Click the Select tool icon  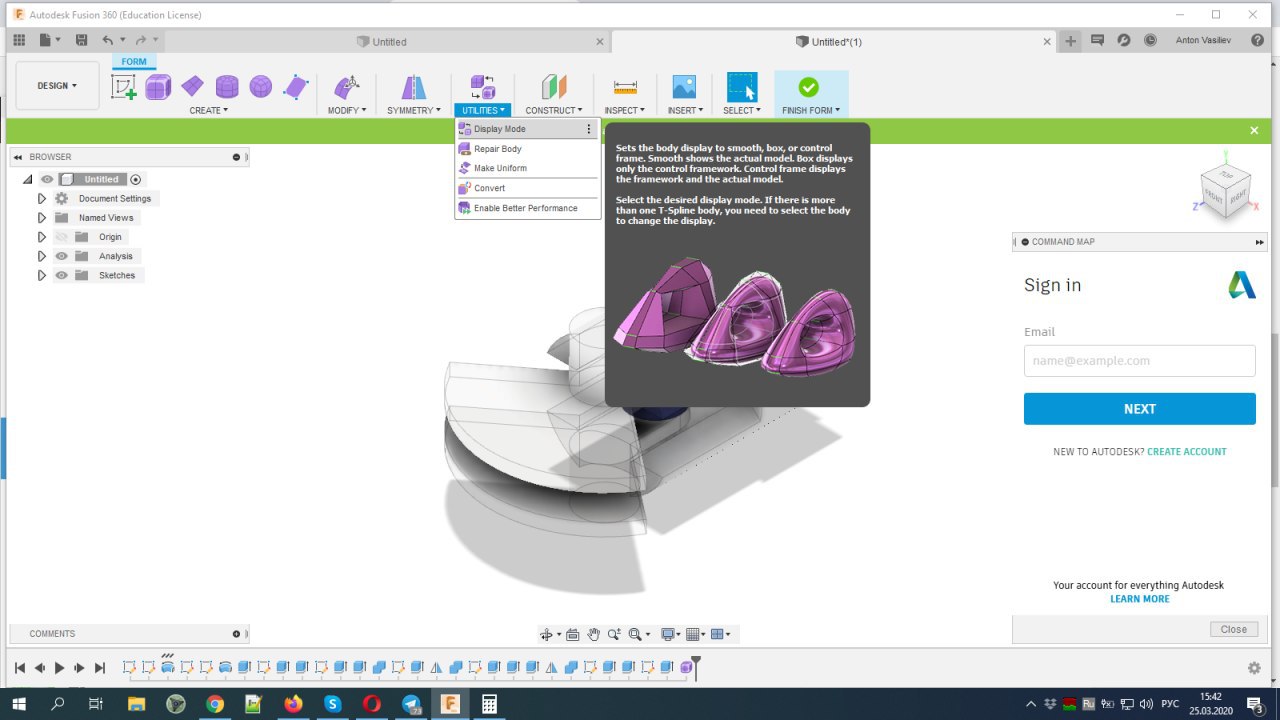[742, 87]
